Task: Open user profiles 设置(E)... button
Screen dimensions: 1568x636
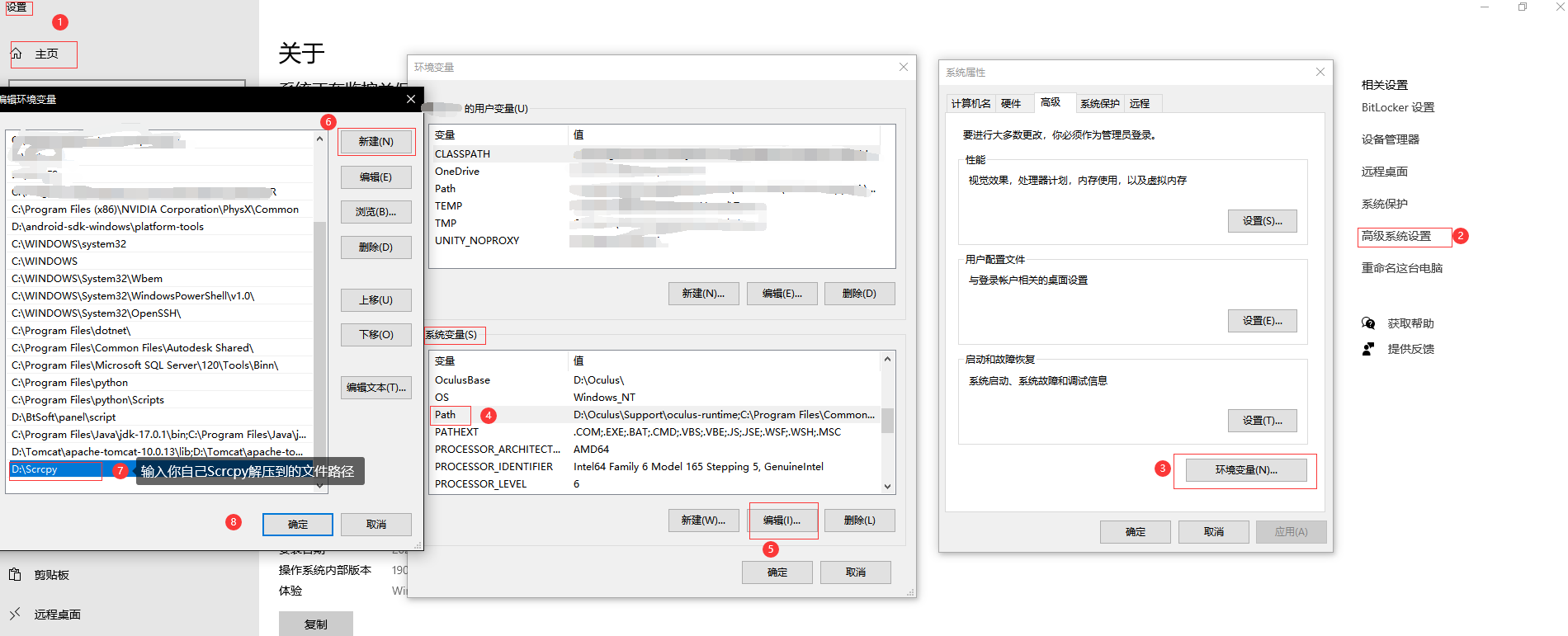Action: click(x=1263, y=321)
